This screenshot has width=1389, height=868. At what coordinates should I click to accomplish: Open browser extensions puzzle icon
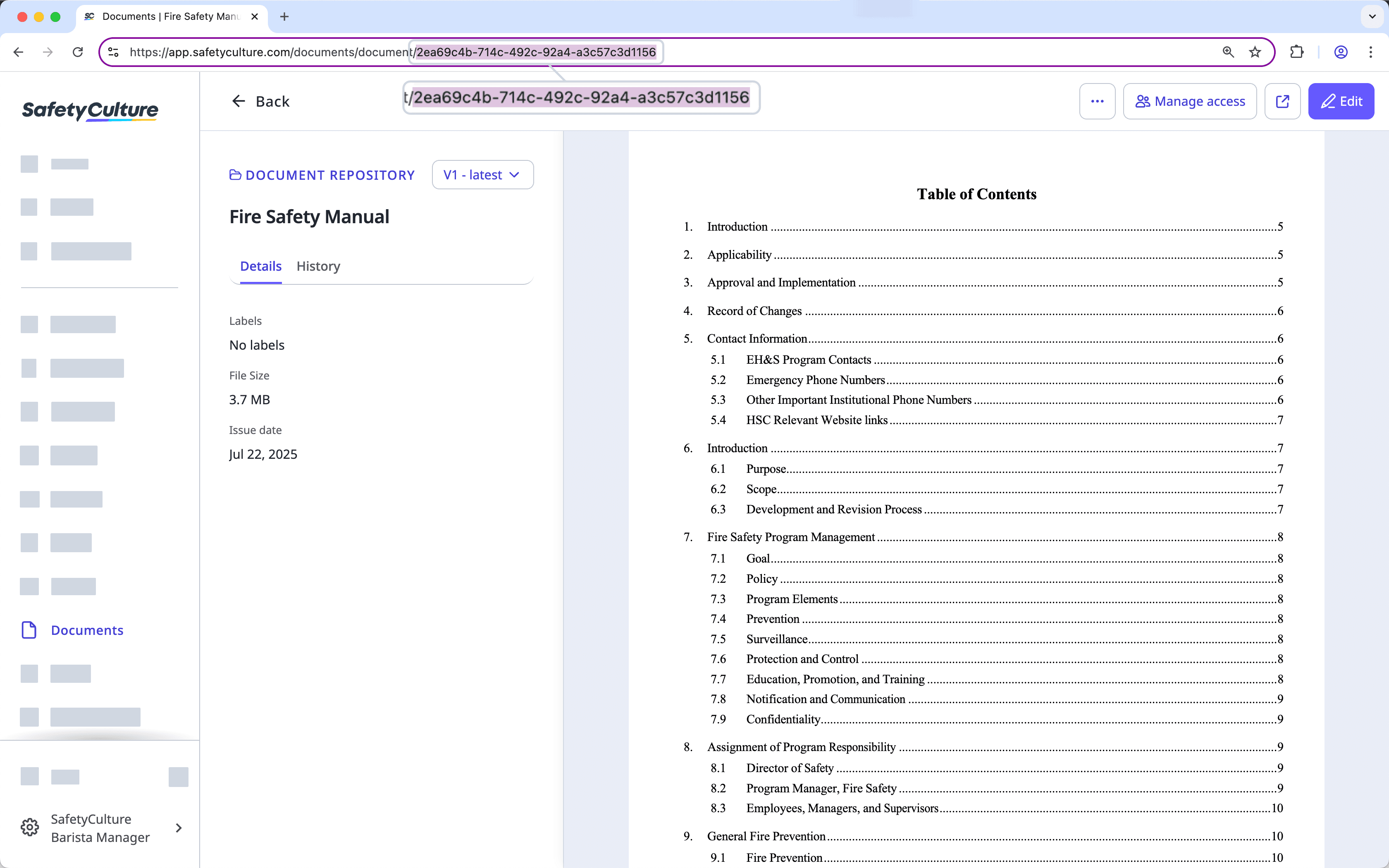(1296, 52)
